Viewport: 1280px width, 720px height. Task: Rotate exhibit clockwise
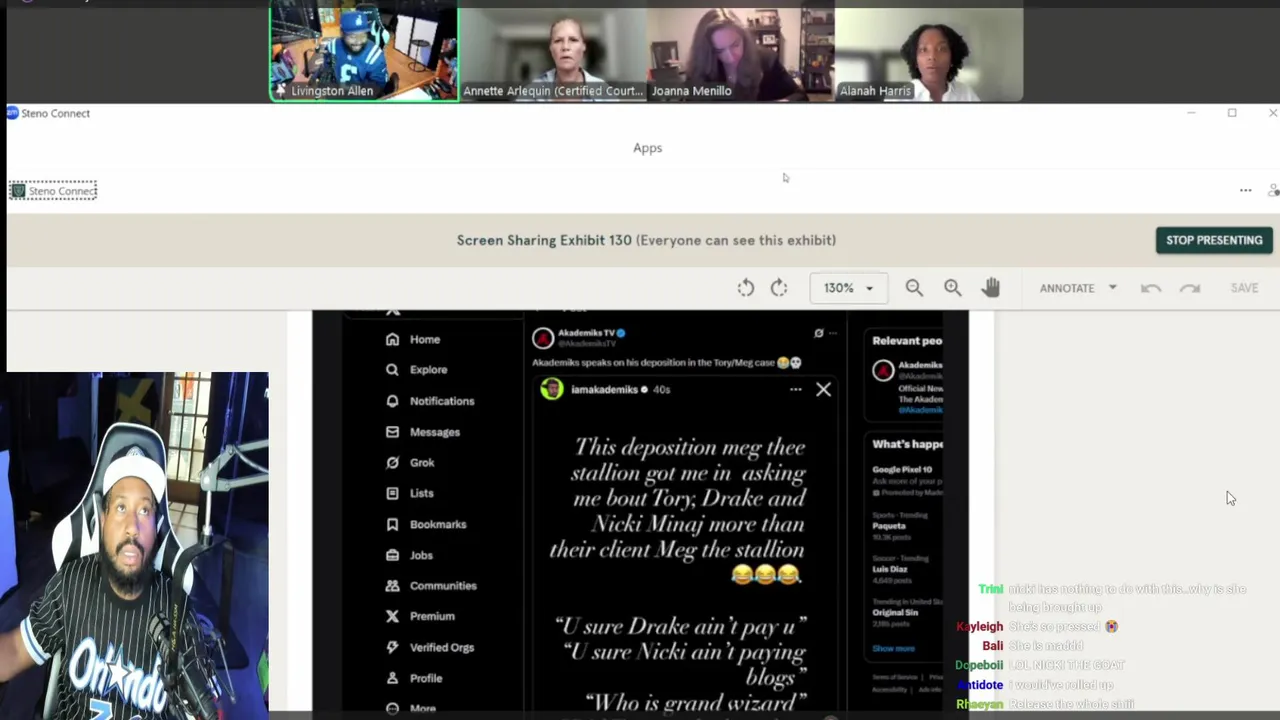point(779,288)
